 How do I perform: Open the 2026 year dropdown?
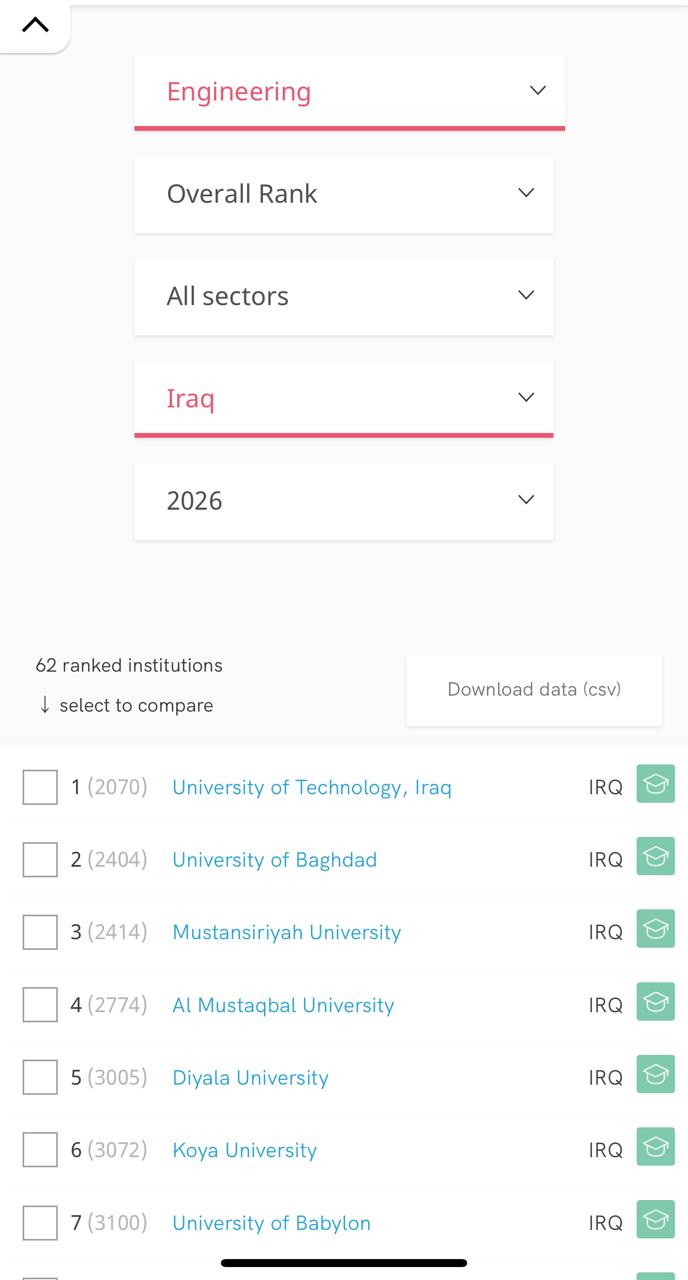click(x=344, y=500)
